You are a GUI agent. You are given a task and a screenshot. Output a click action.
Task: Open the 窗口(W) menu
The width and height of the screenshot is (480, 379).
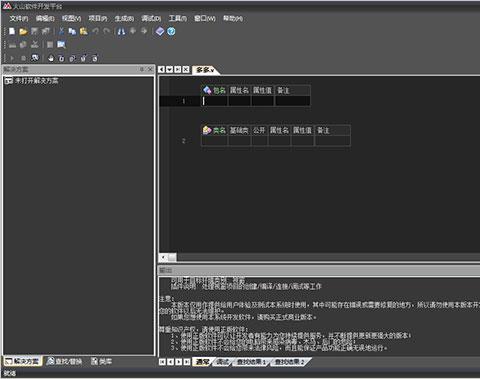pos(205,18)
